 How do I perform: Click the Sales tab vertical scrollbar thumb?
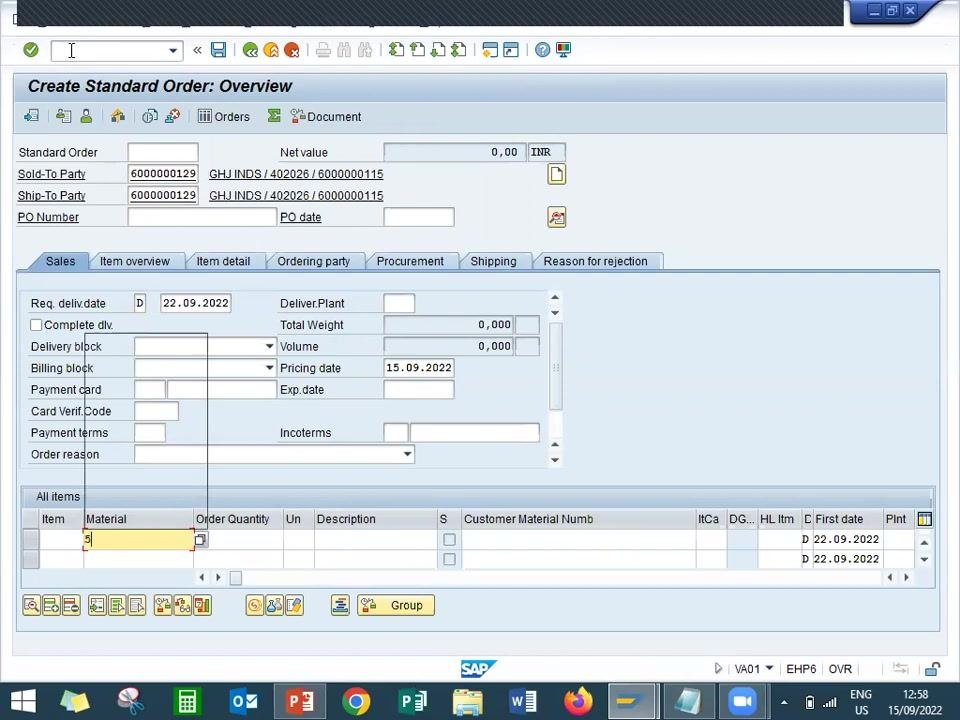[556, 366]
